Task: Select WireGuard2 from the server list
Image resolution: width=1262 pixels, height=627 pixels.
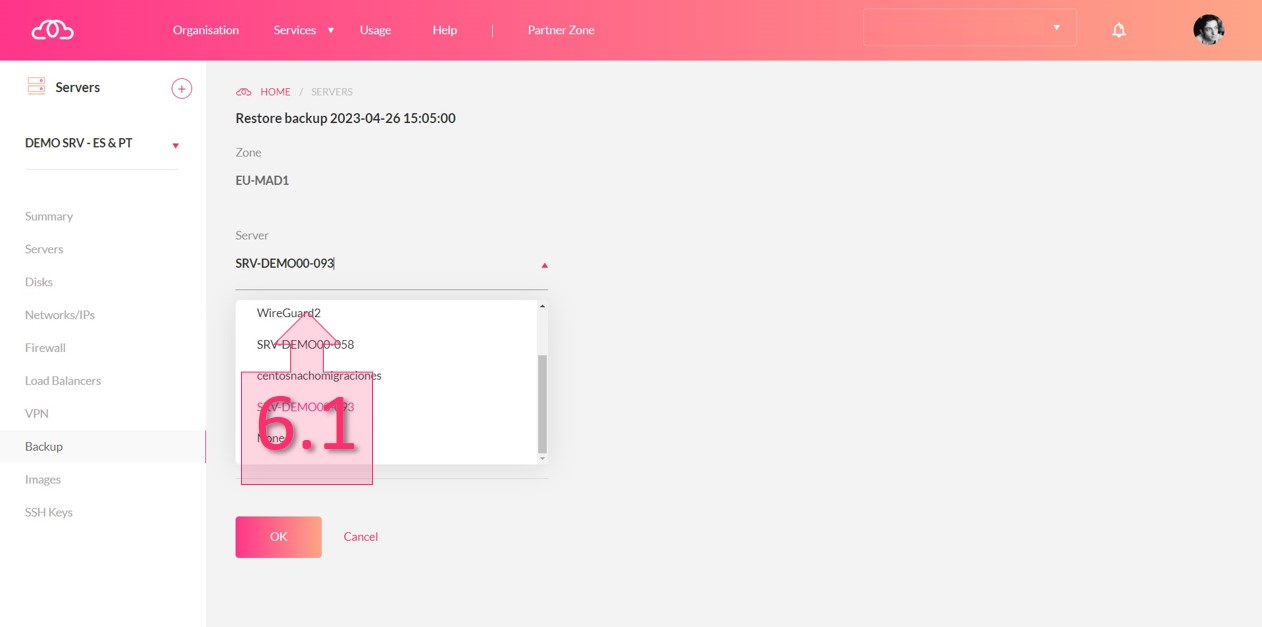Action: (289, 313)
